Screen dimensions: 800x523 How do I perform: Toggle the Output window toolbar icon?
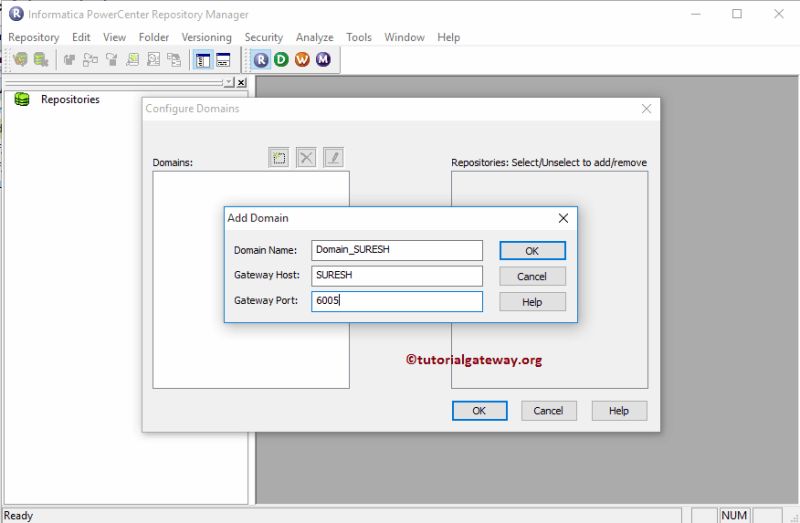click(223, 60)
